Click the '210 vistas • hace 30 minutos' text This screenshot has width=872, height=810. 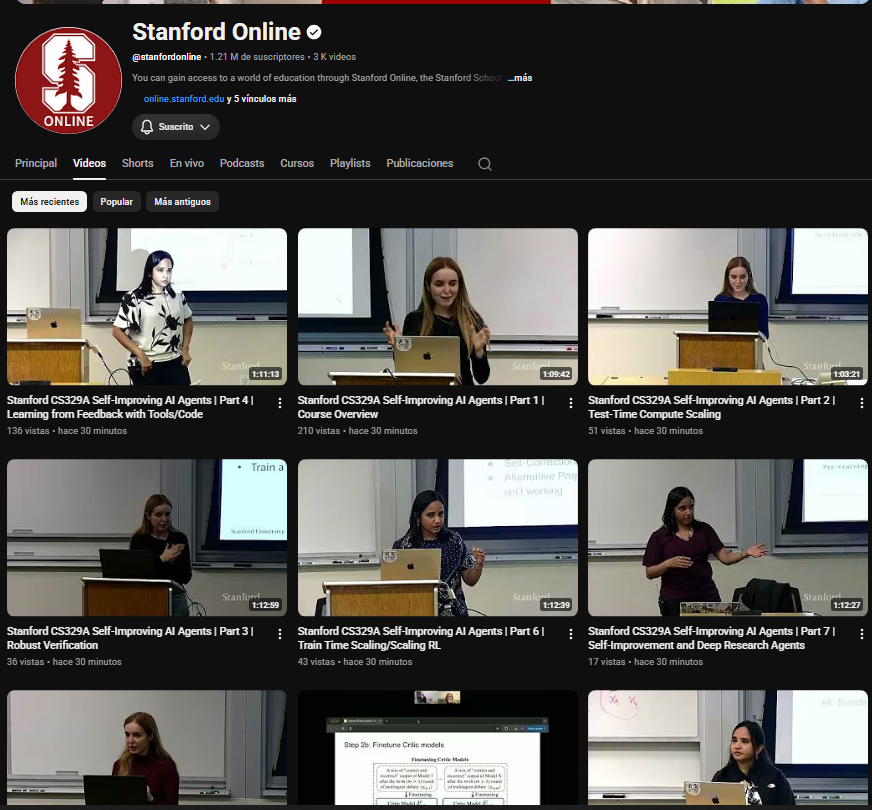click(358, 431)
